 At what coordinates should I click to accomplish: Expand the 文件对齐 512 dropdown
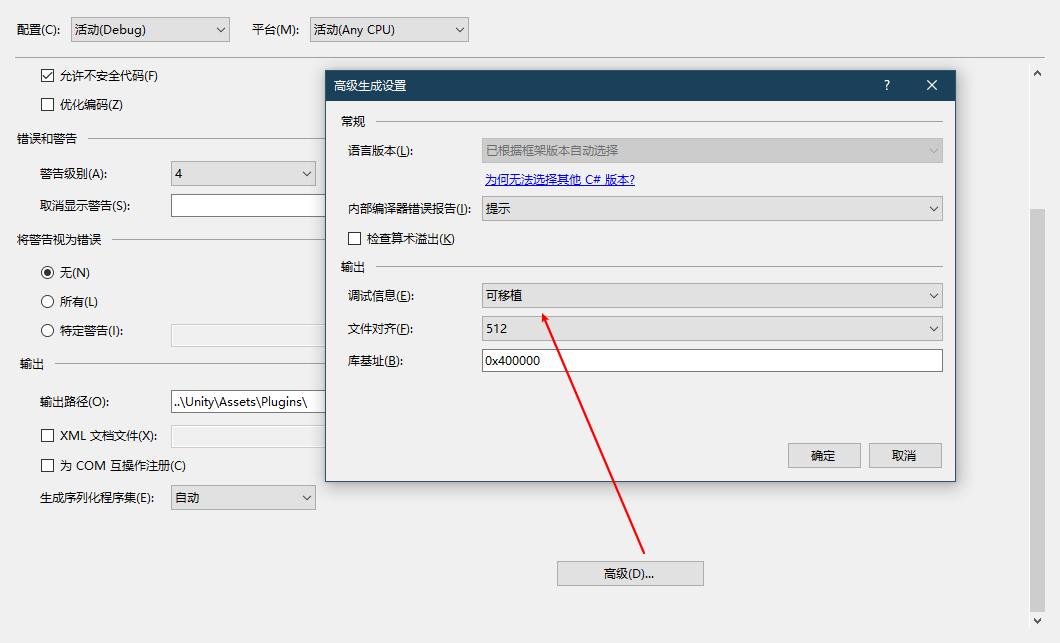(x=712, y=328)
